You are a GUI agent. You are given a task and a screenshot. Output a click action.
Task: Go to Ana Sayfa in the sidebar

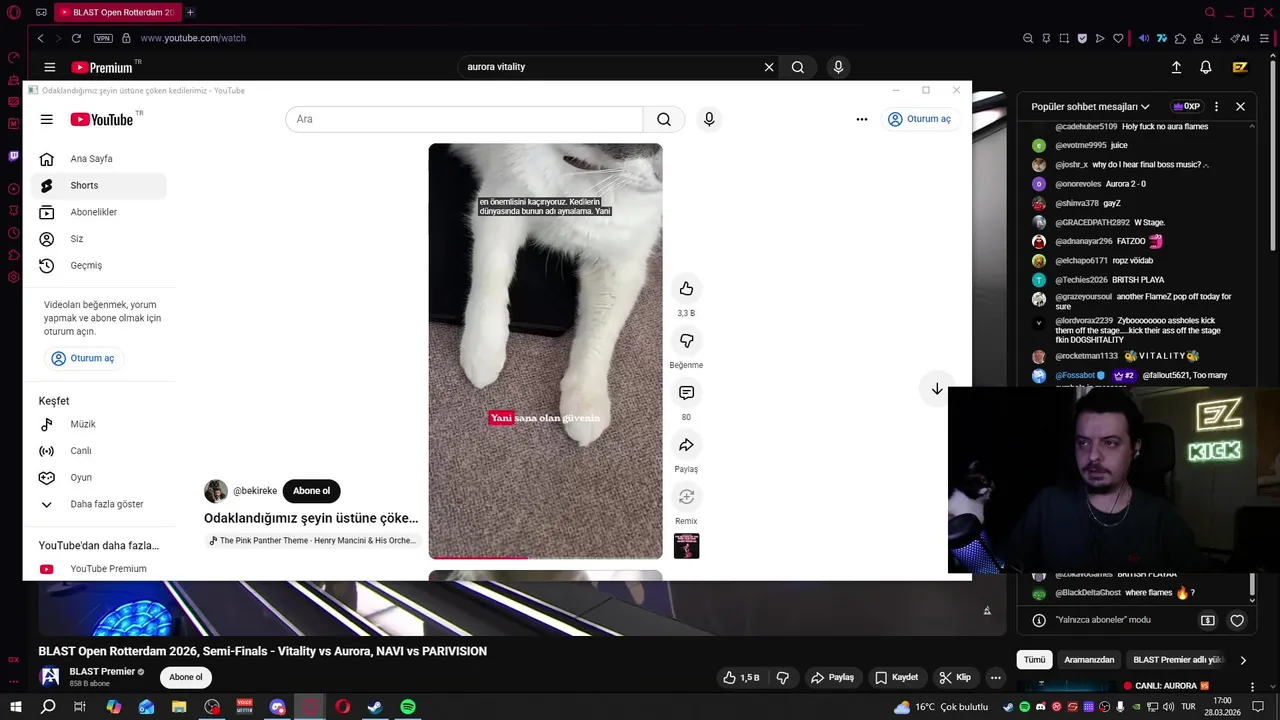click(x=98, y=159)
